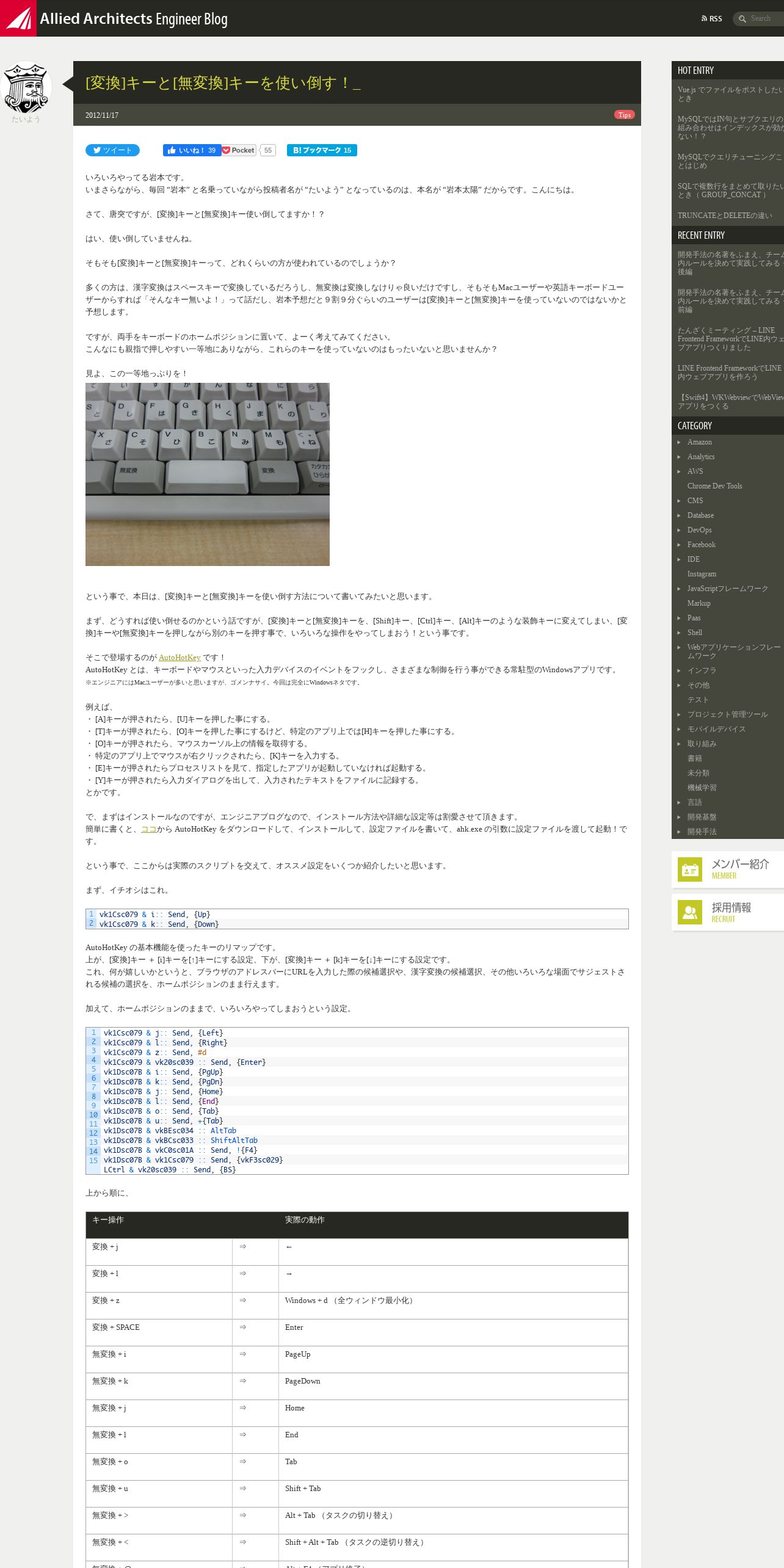Click table cell 'Shift + Alt + Tab'
This screenshot has width=784, height=1568.
click(x=453, y=1547)
